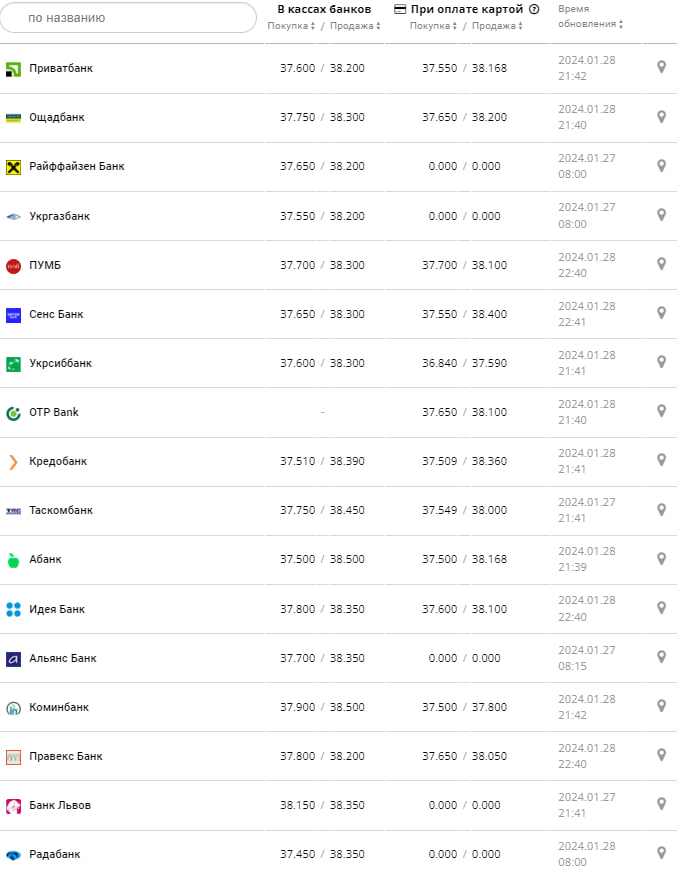Sort table by Время обновления
The image size is (677, 872).
589,17
